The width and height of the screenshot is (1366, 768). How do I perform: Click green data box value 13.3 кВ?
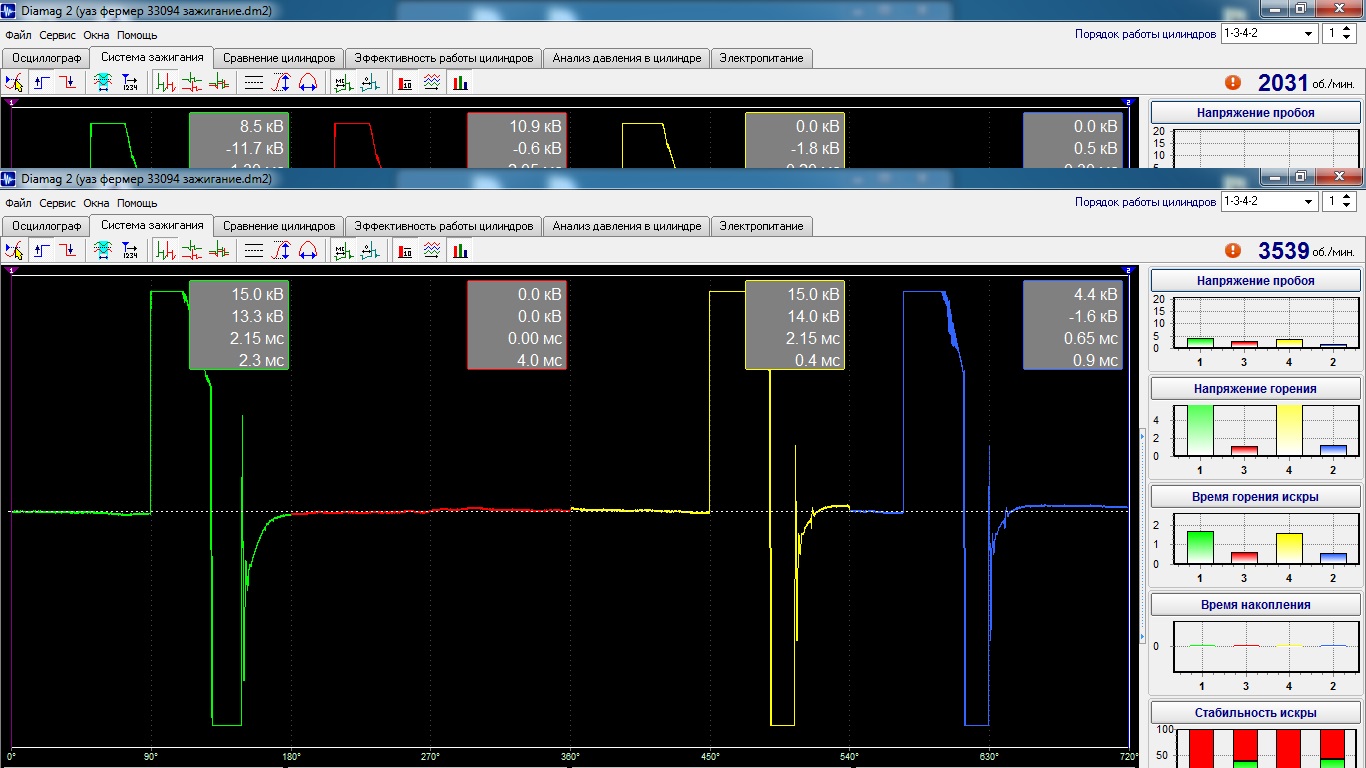point(258,317)
